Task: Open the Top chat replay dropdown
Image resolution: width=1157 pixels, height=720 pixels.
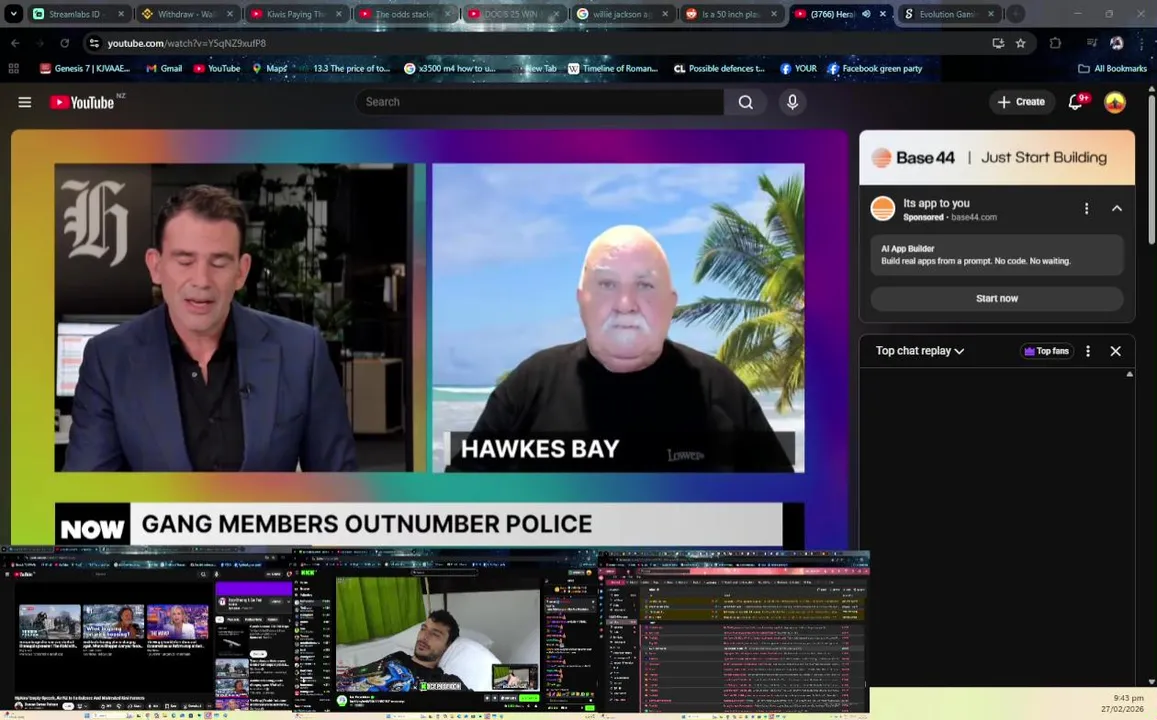Action: [919, 351]
